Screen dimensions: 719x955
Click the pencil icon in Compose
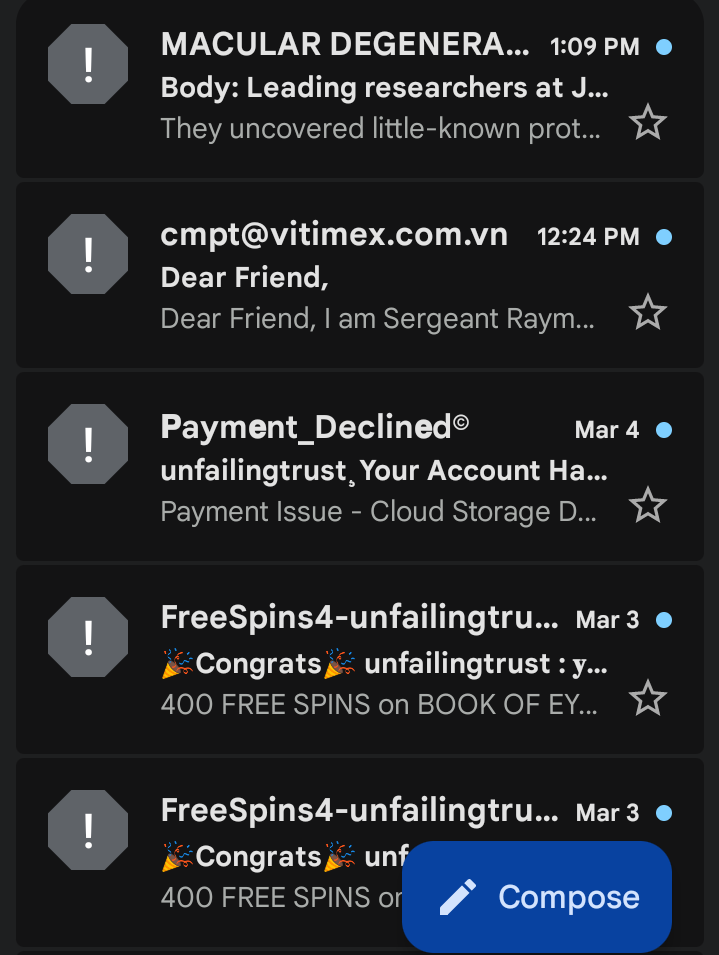[458, 897]
